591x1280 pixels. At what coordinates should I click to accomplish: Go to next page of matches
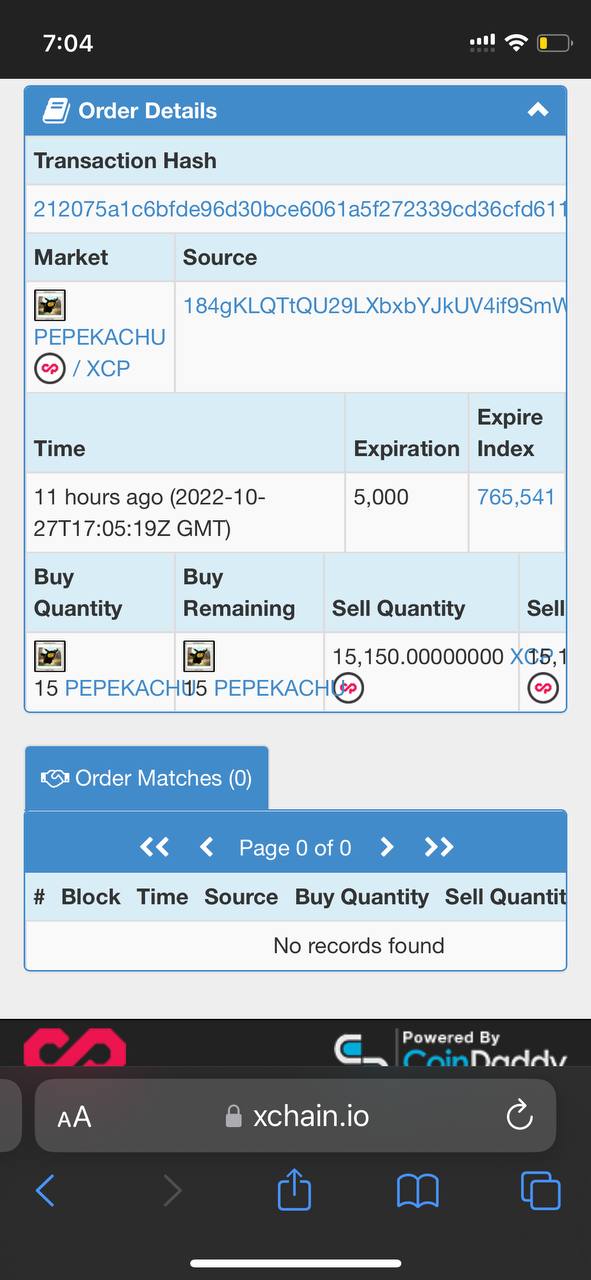click(x=387, y=848)
